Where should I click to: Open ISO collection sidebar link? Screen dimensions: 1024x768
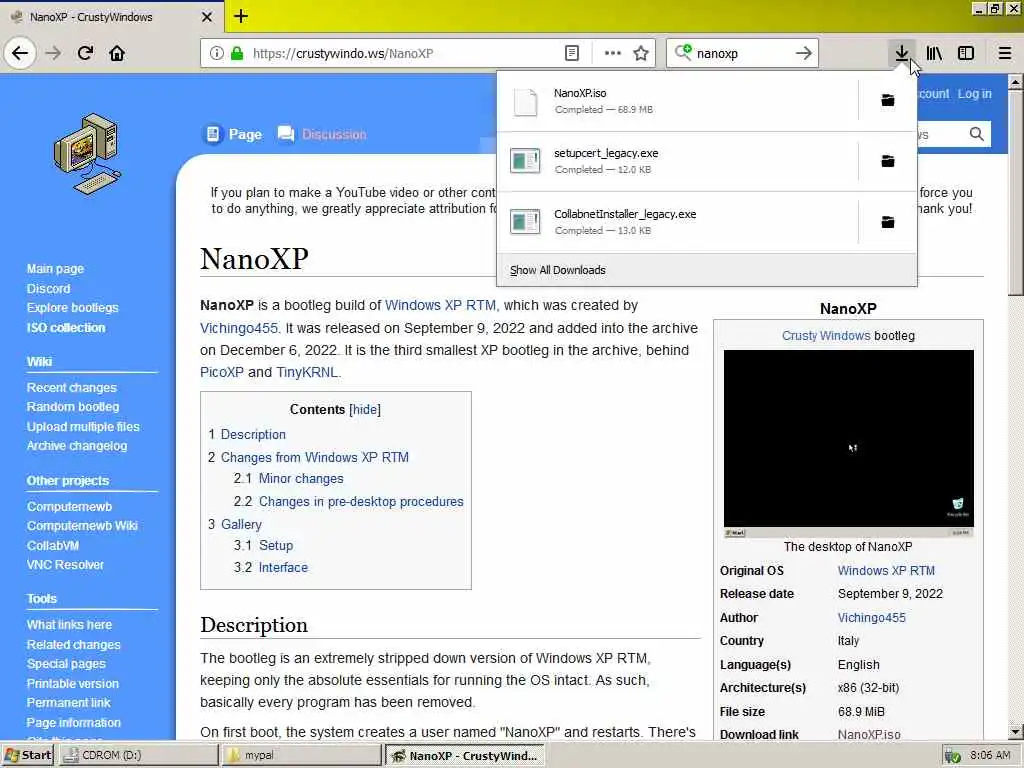click(66, 327)
